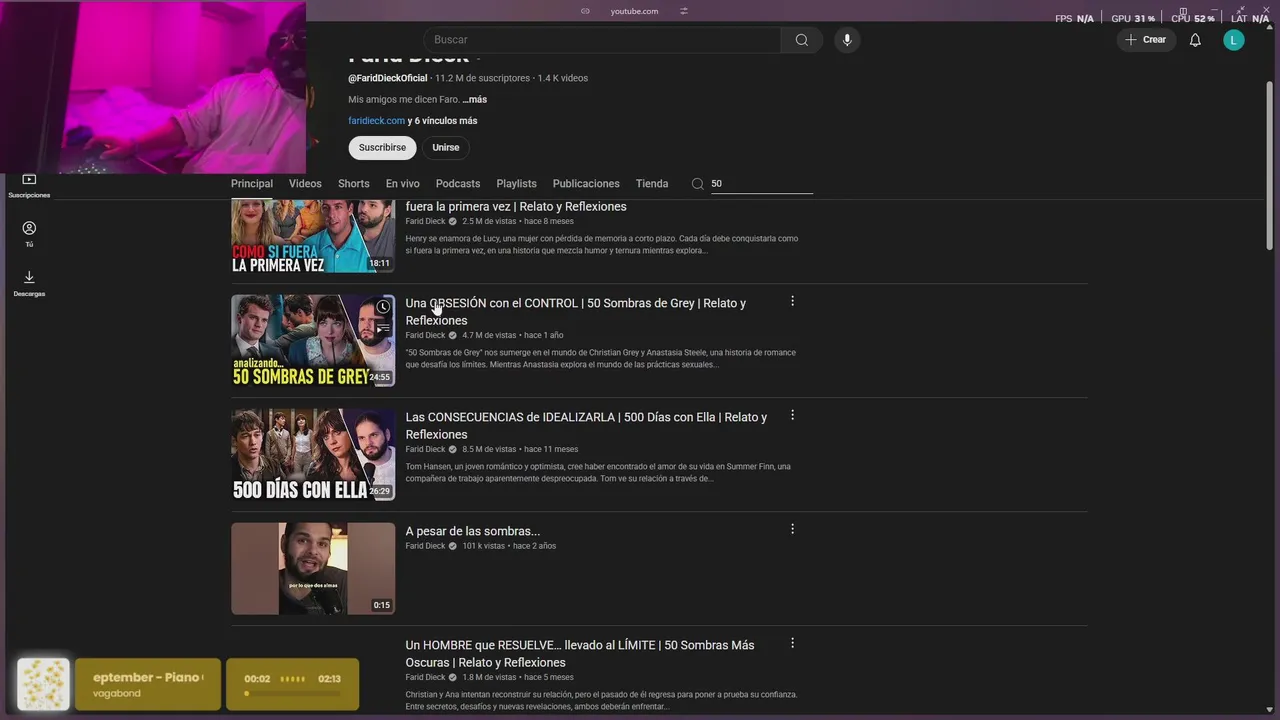Switch to the Publicaciones tab
This screenshot has width=1280, height=720.
(x=586, y=184)
